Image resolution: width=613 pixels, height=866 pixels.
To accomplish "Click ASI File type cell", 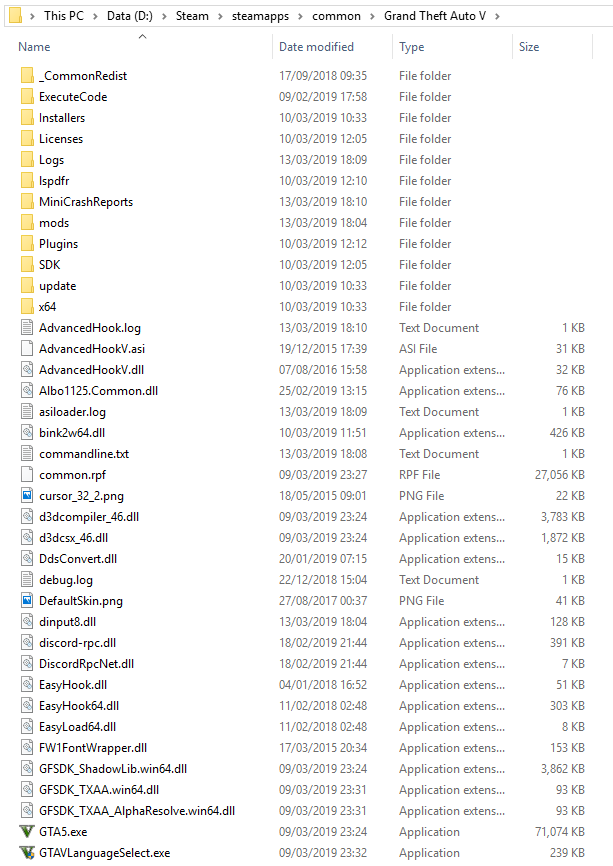I will point(418,348).
